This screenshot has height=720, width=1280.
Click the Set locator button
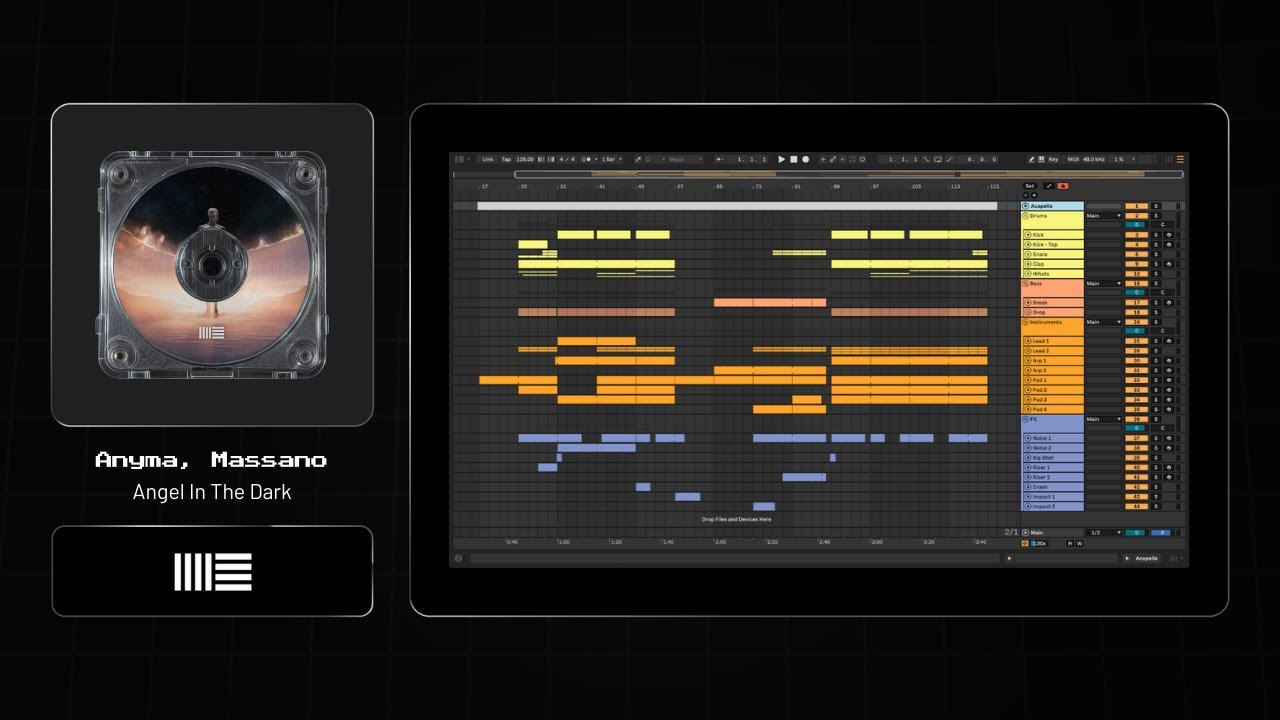click(1030, 186)
